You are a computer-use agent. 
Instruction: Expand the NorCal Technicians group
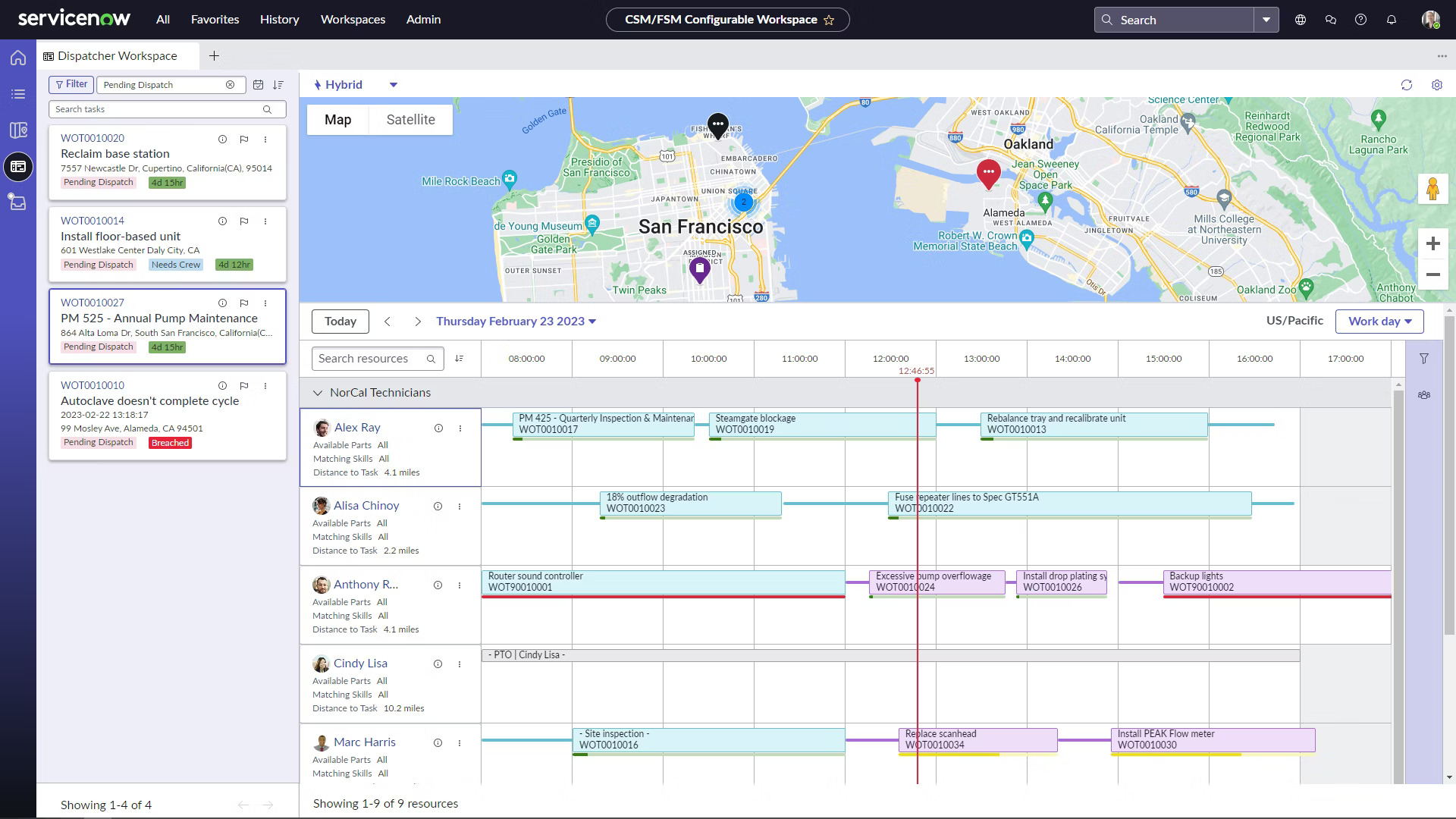[318, 392]
